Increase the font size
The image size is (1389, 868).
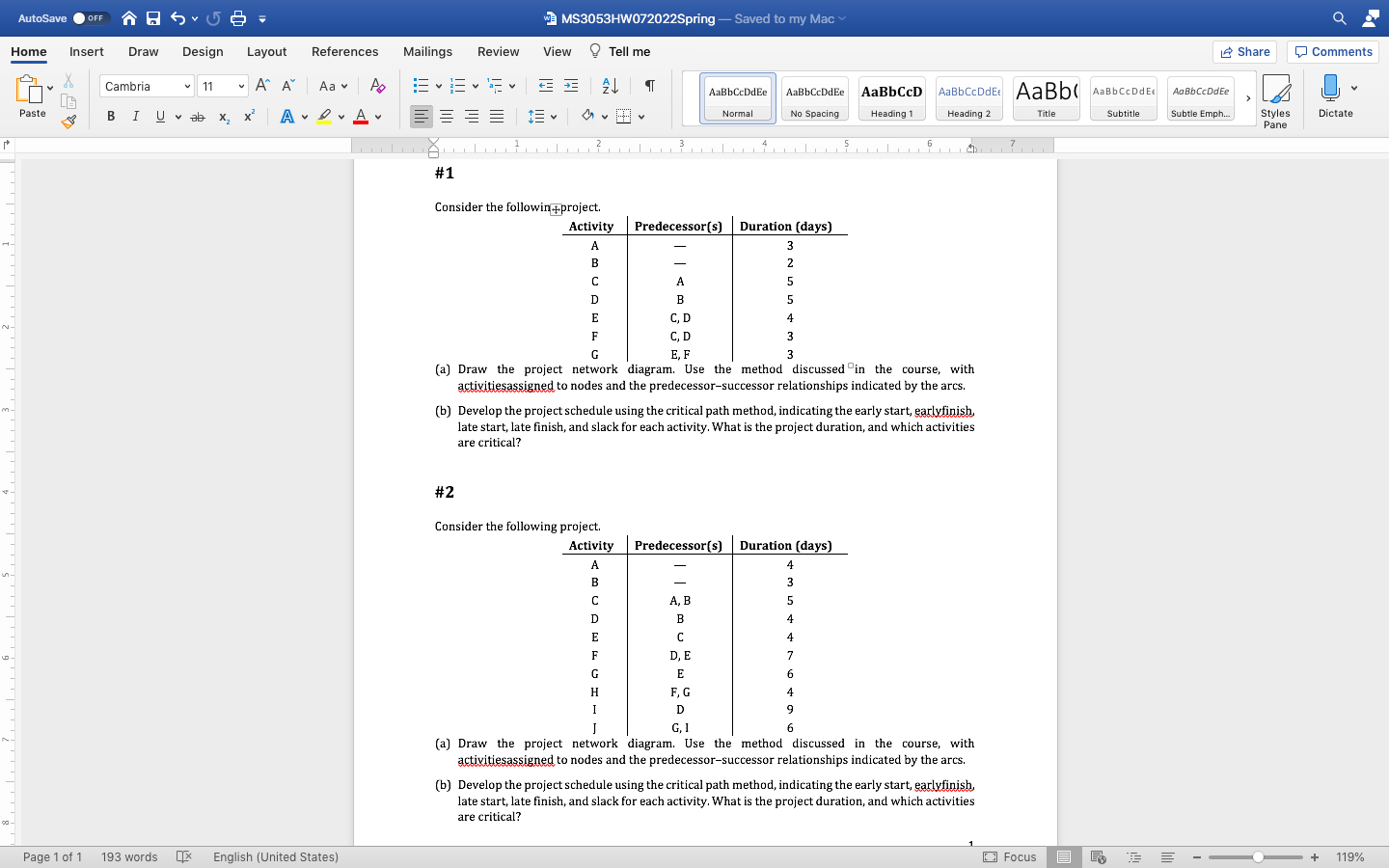click(262, 86)
